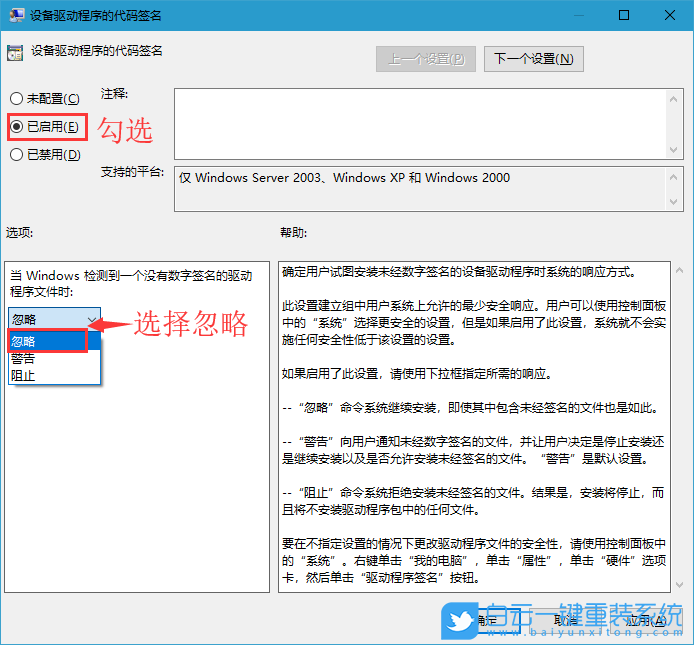Close the 设备驱动程序的代码签名 window
Screen dimensions: 694x645
tap(670, 15)
